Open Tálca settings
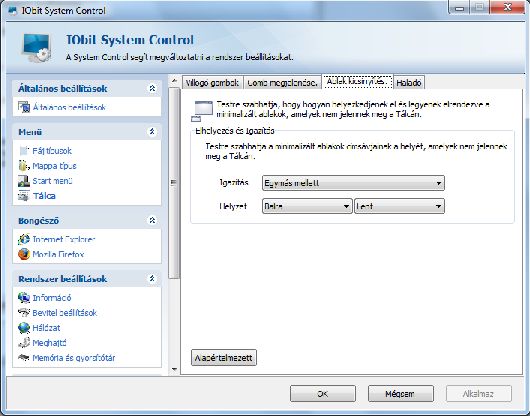The height and width of the screenshot is (416, 530). coord(44,196)
